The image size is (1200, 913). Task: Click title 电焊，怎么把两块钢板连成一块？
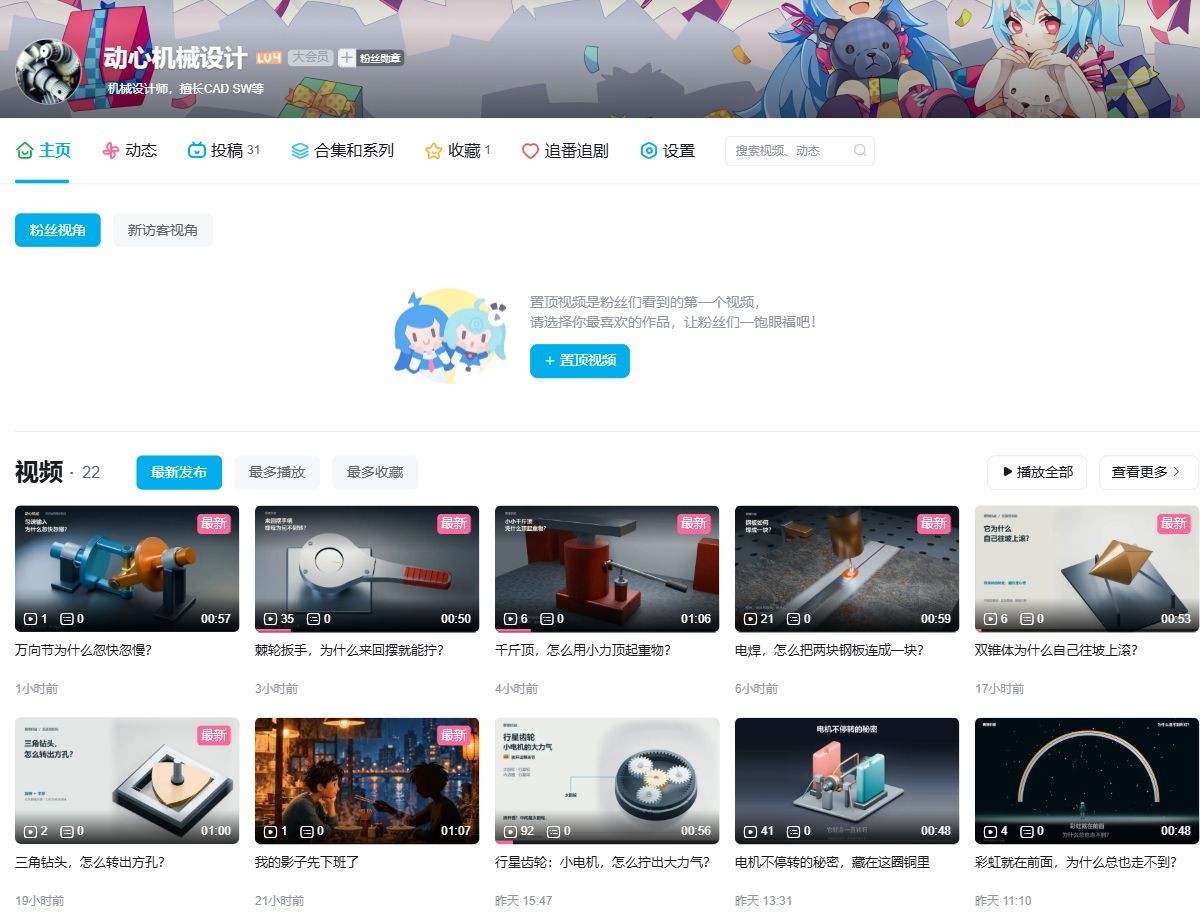[829, 650]
